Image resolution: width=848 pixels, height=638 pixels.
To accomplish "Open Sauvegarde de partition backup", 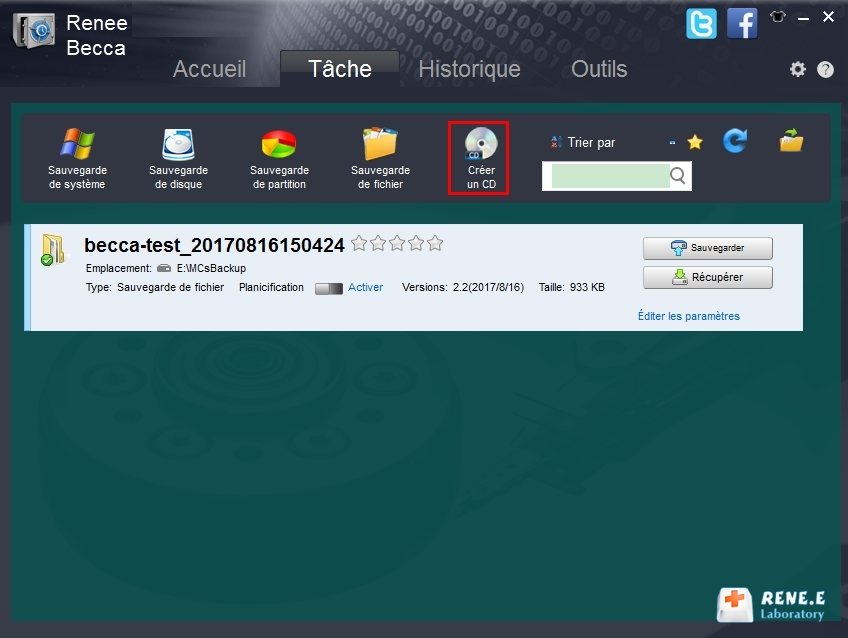I will click(279, 158).
